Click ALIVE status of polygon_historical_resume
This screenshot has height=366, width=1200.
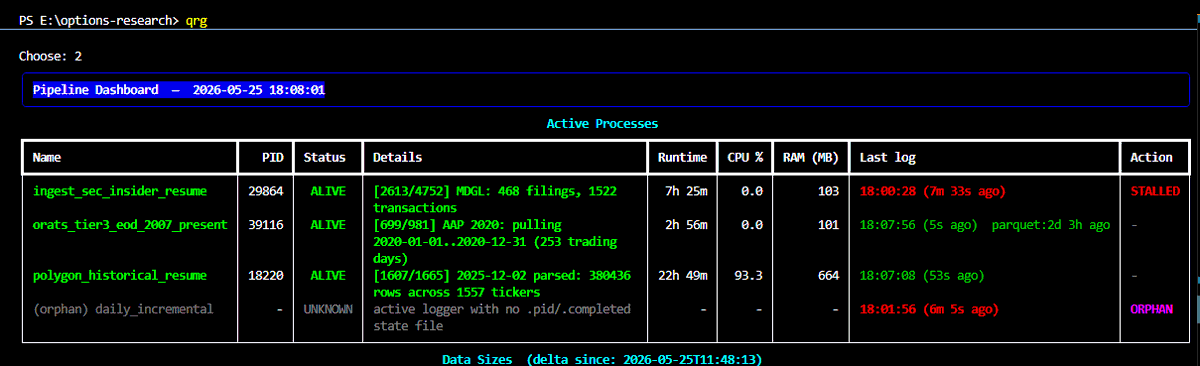328,275
